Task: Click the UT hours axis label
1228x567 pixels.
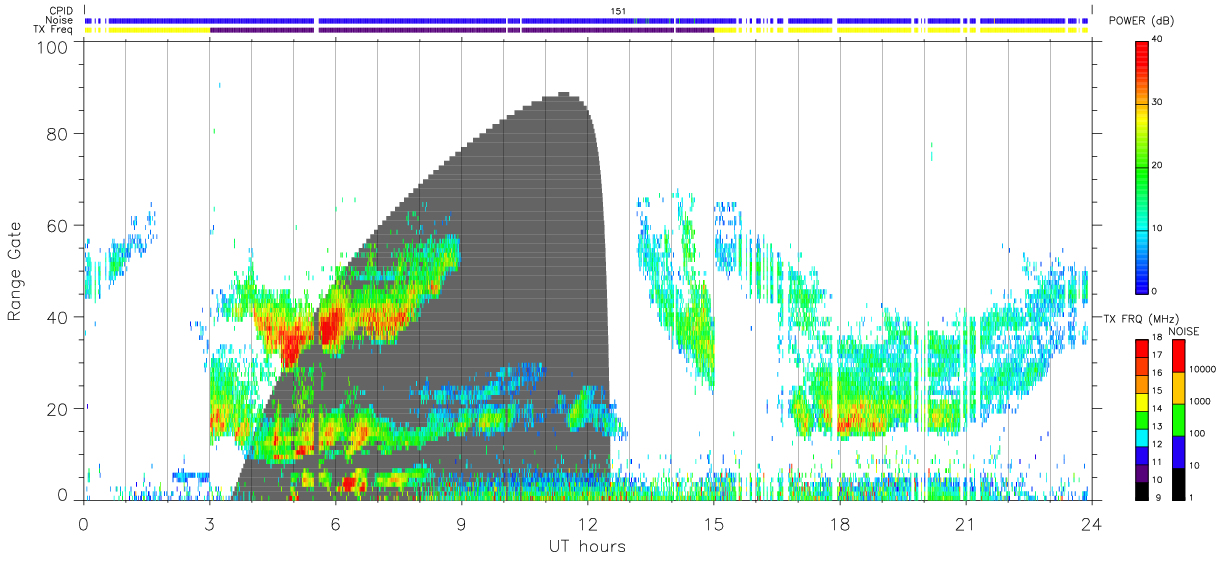Action: tap(587, 546)
